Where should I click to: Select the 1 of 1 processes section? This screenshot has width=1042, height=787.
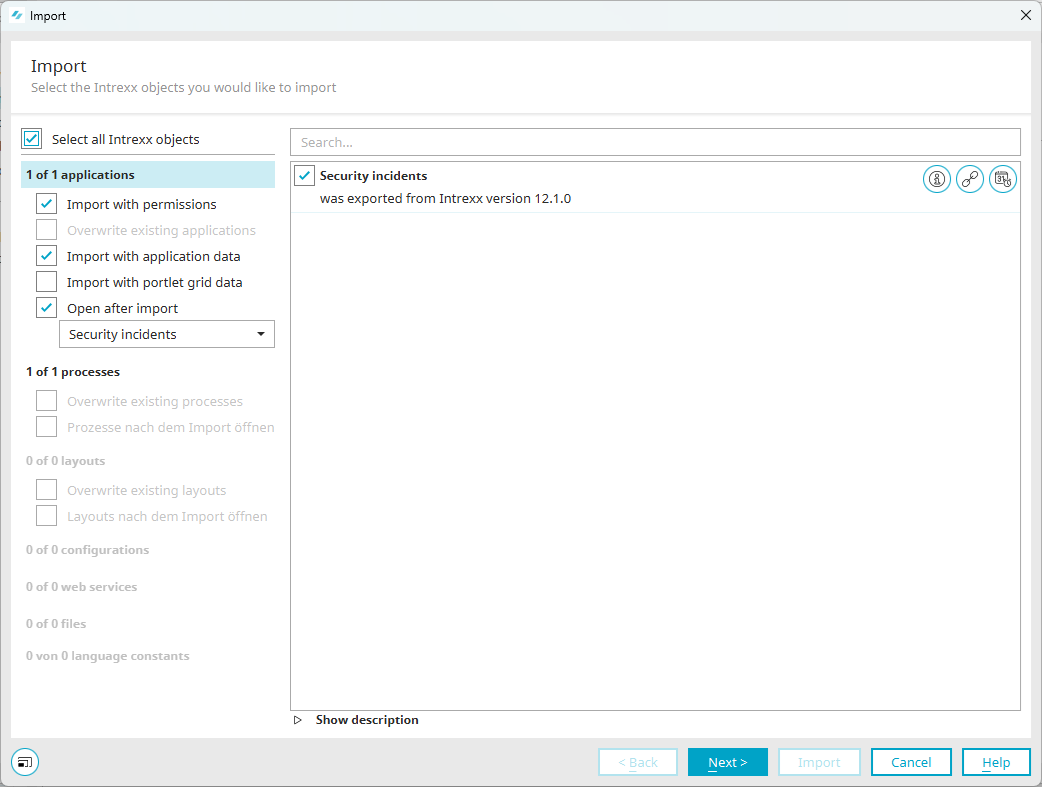[x=73, y=372]
